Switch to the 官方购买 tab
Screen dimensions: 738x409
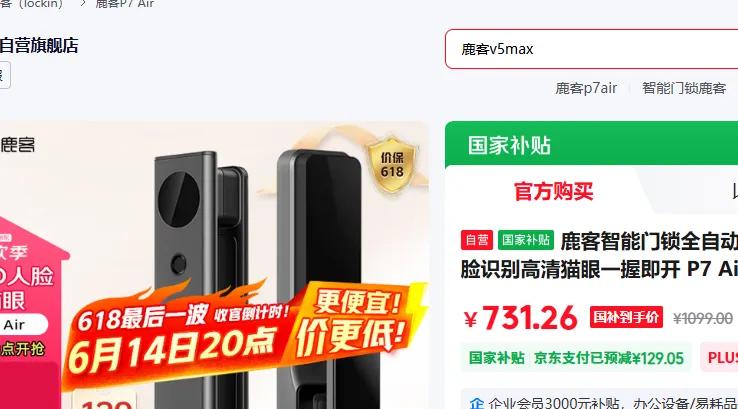(554, 192)
